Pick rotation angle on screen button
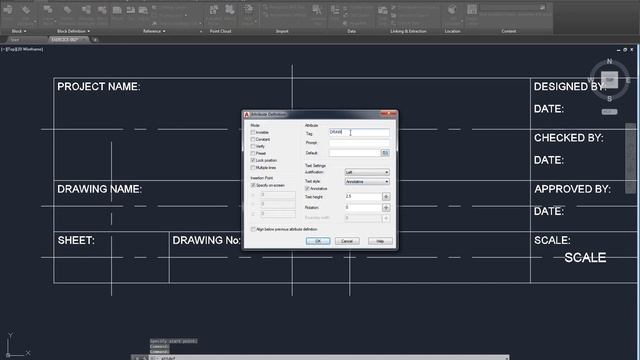Image resolution: width=640 pixels, height=360 pixels. tap(386, 208)
